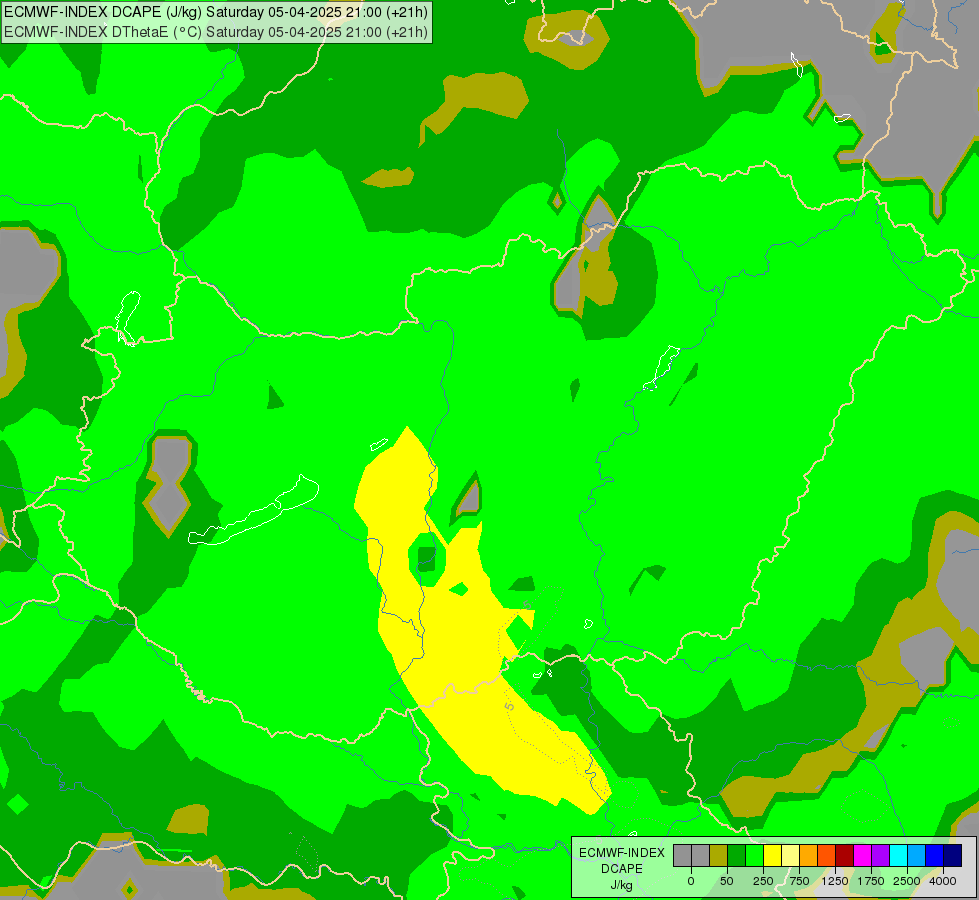This screenshot has width=979, height=900.
Task: Click the purple legend swatch
Action: click(x=880, y=855)
